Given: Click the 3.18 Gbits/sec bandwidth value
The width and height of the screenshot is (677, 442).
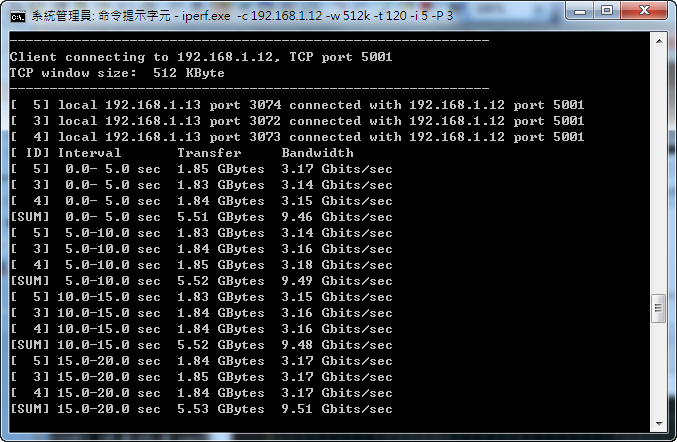Looking at the screenshot, I should (x=337, y=265).
